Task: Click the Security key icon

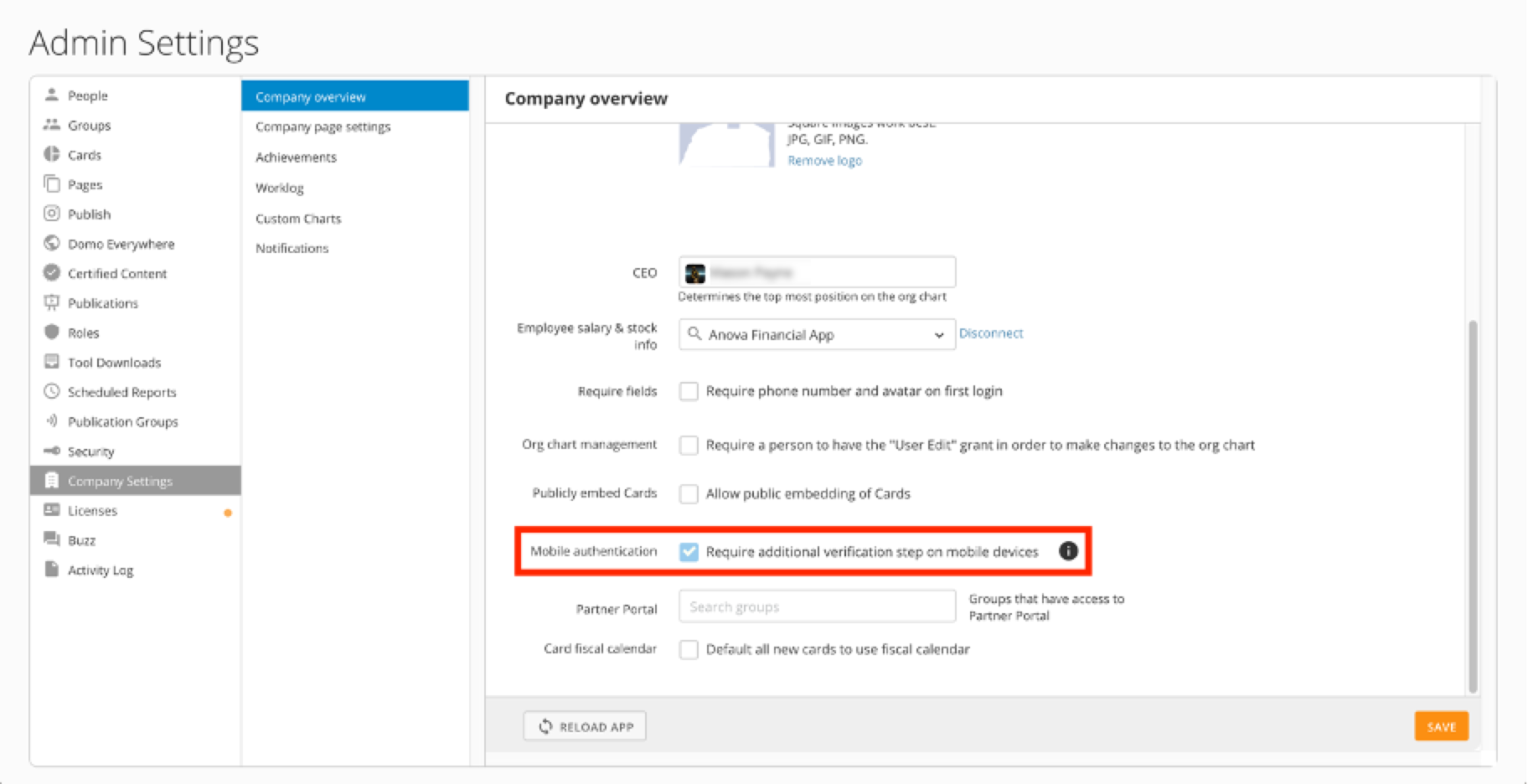Action: click(52, 451)
